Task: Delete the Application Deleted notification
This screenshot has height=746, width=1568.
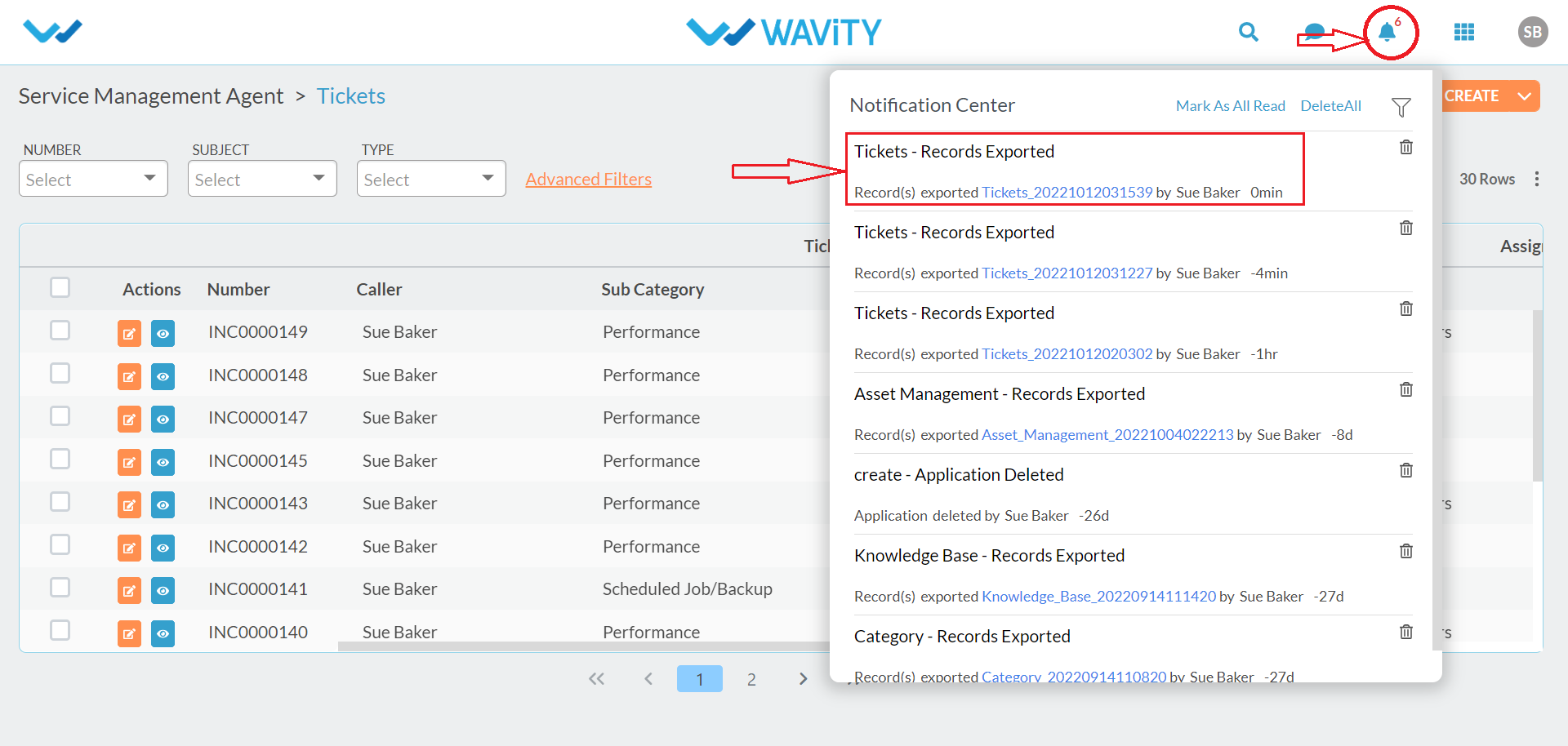Action: pos(1406,470)
